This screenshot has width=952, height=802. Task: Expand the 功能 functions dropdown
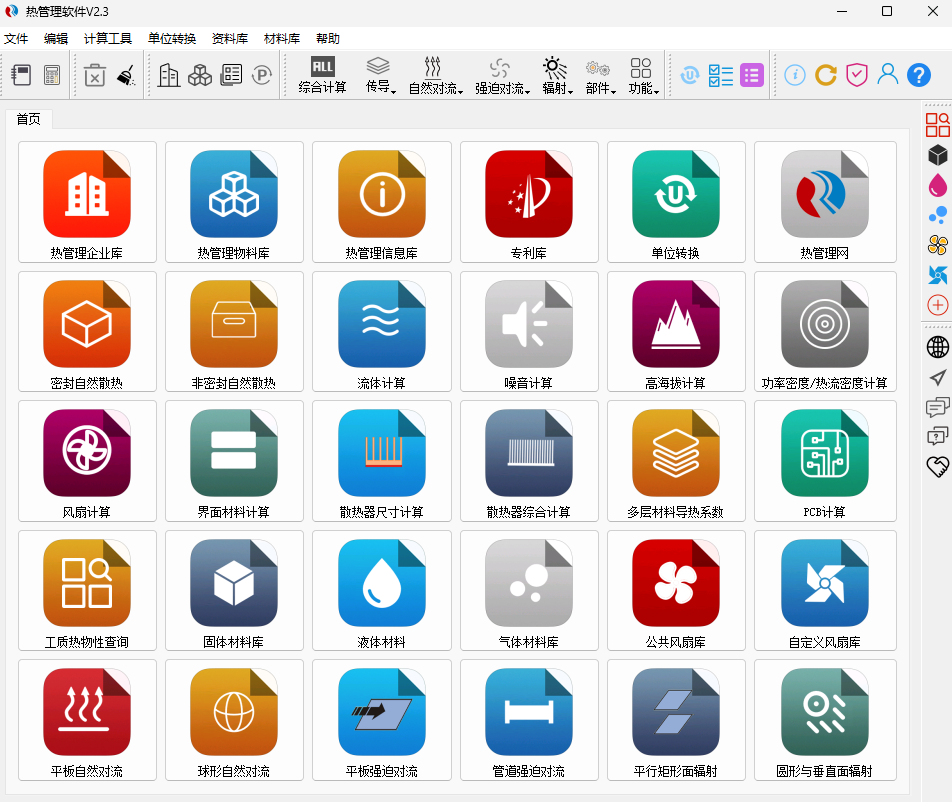643,75
